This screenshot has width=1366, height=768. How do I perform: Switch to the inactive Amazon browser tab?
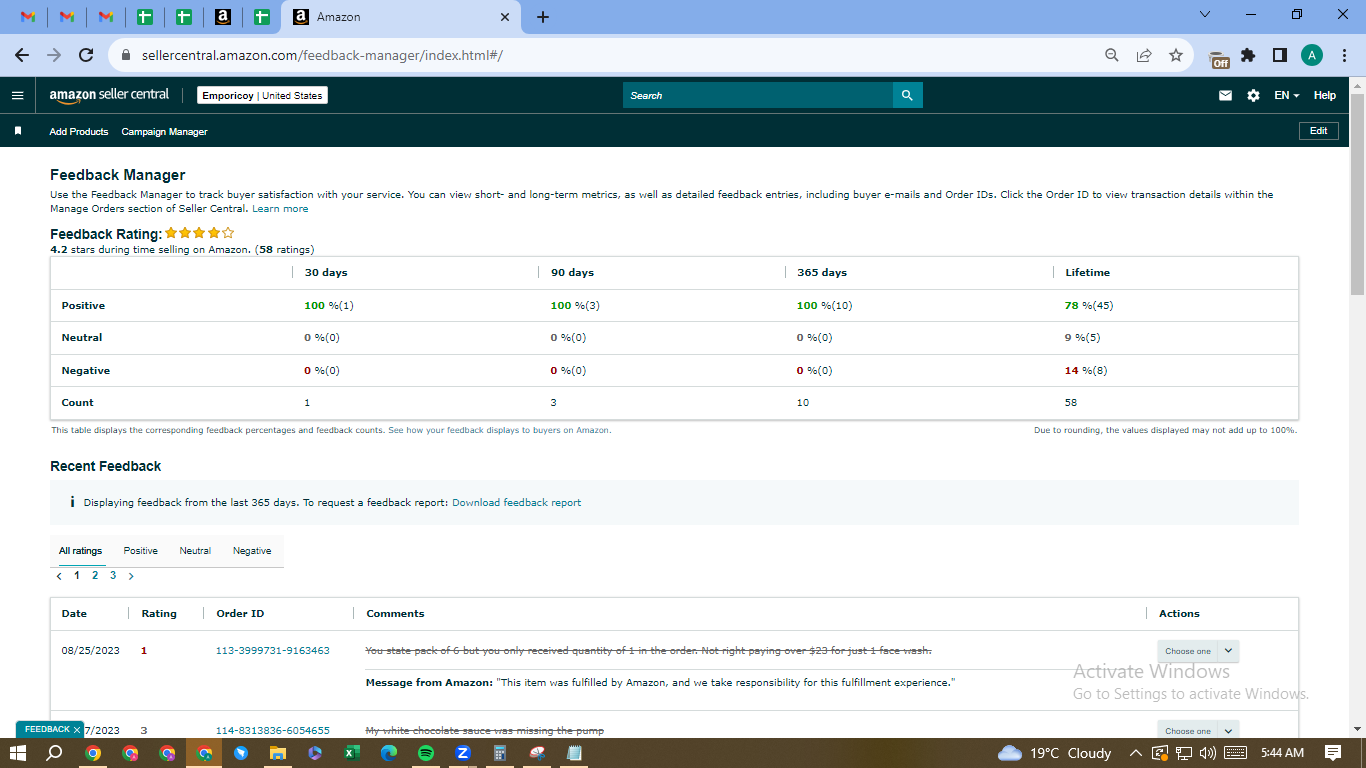222,17
